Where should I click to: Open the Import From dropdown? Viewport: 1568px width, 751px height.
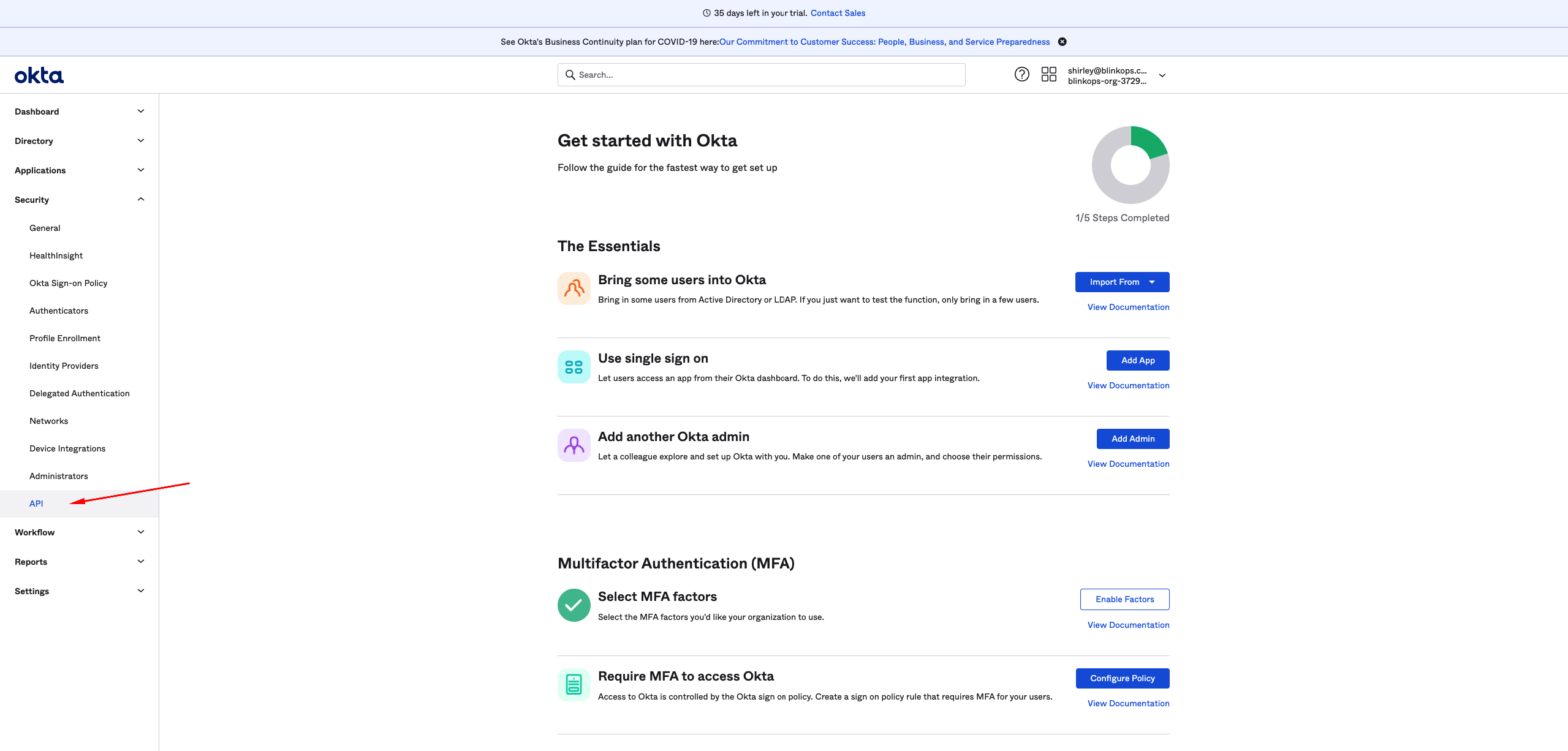[1122, 282]
